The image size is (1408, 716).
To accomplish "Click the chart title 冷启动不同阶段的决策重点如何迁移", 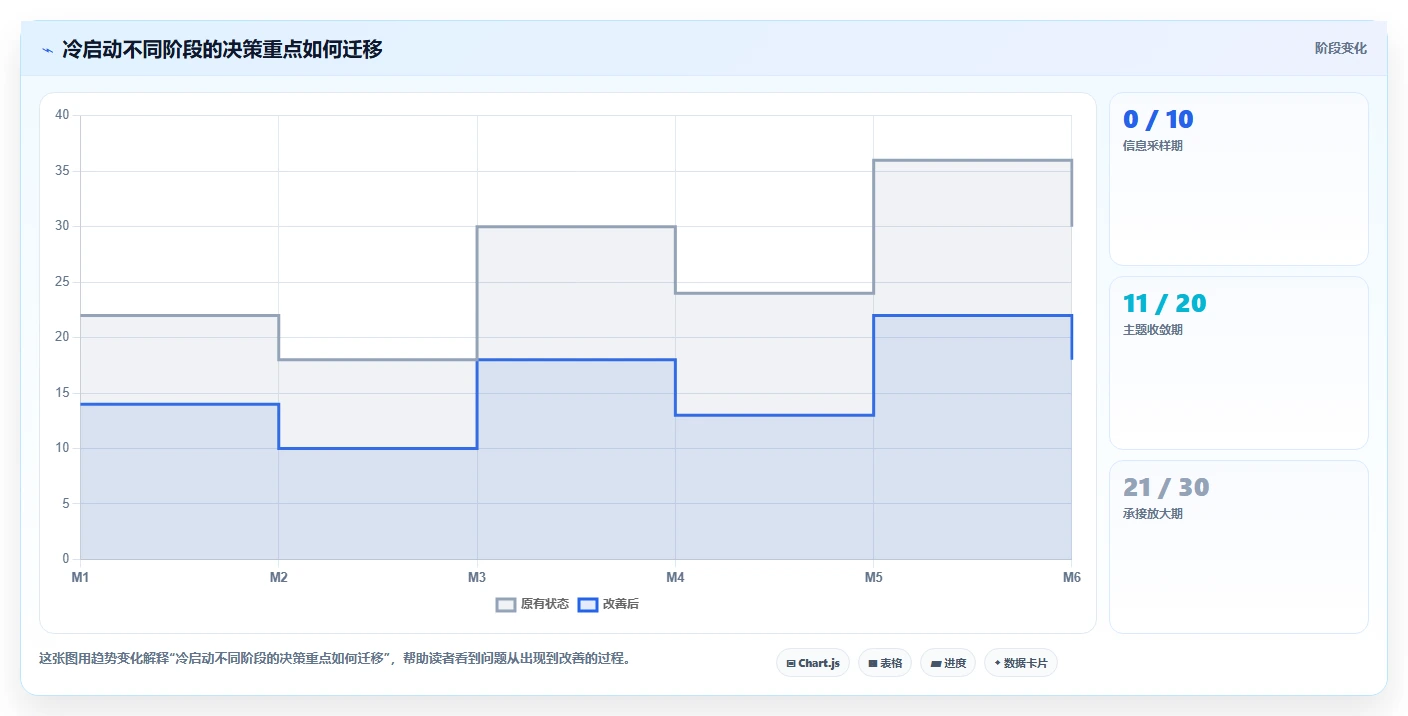I will pos(222,49).
